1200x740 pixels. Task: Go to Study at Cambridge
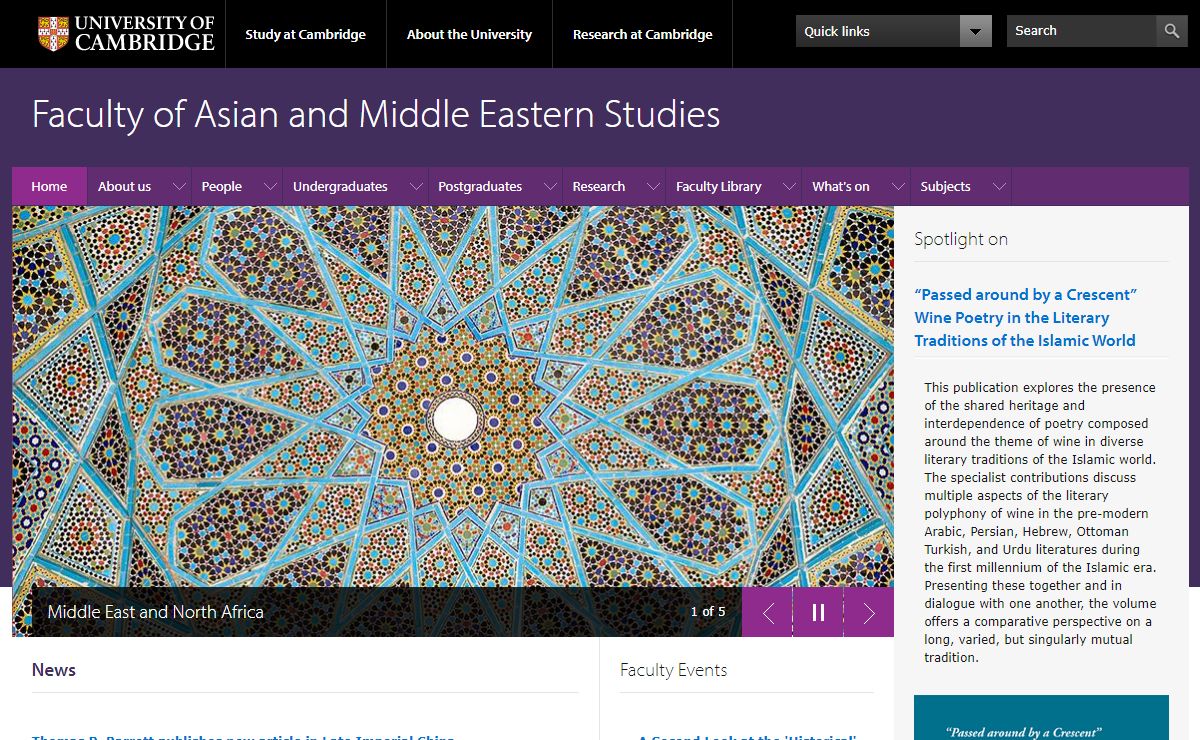tap(306, 34)
